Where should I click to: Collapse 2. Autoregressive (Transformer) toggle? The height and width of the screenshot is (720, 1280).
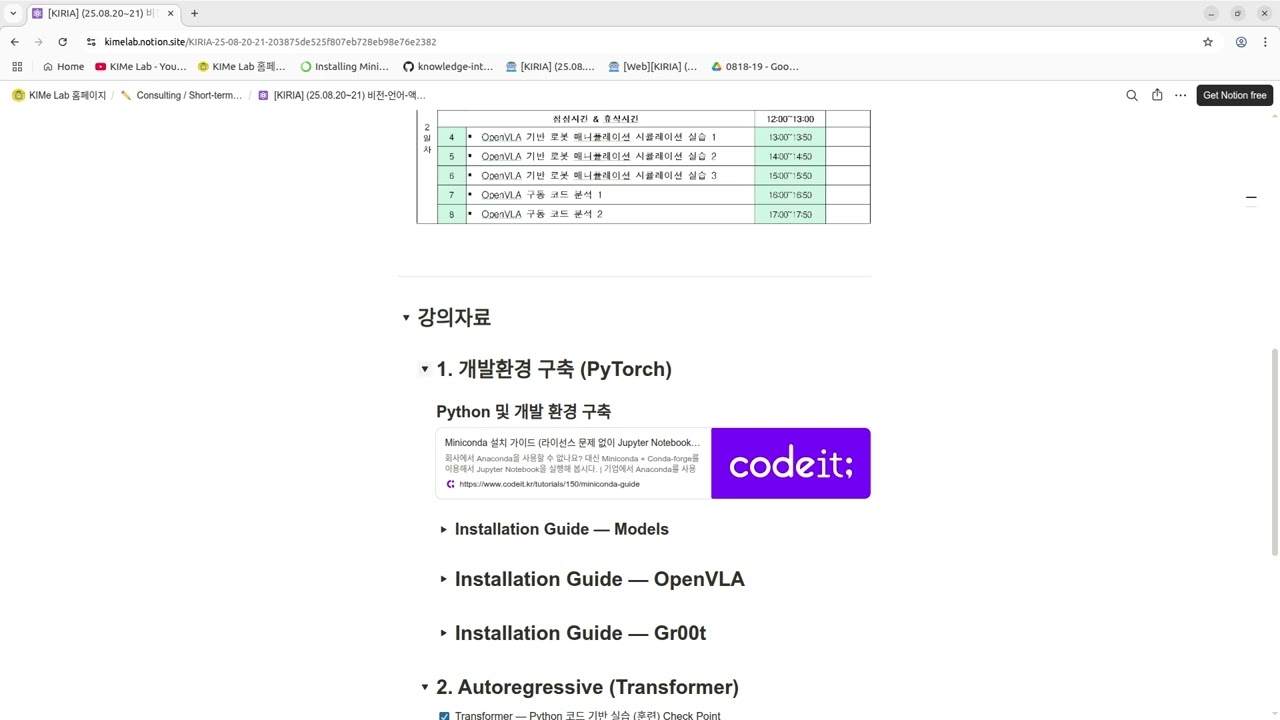[424, 687]
